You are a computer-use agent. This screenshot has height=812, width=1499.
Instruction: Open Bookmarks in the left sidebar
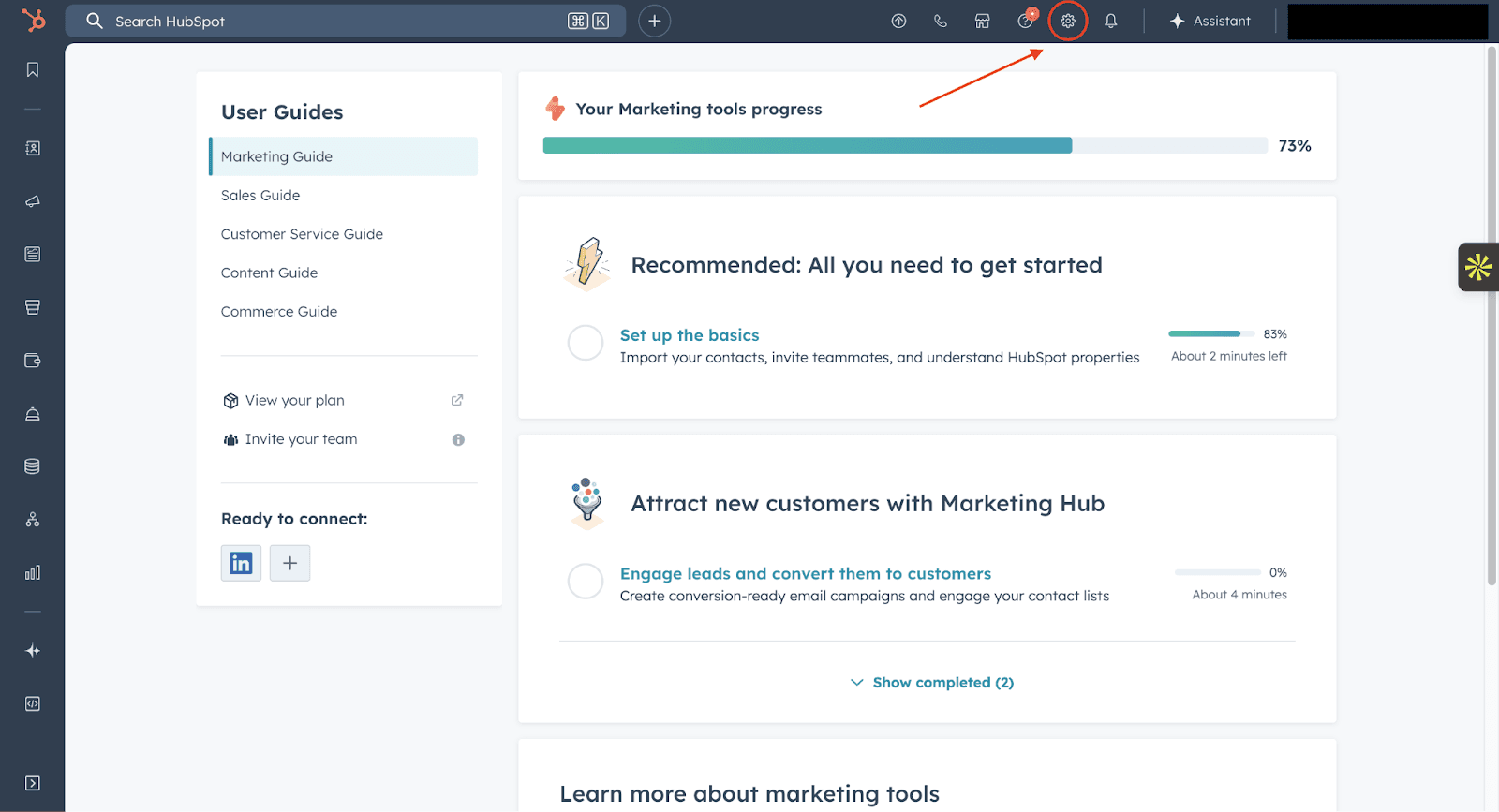point(33,70)
